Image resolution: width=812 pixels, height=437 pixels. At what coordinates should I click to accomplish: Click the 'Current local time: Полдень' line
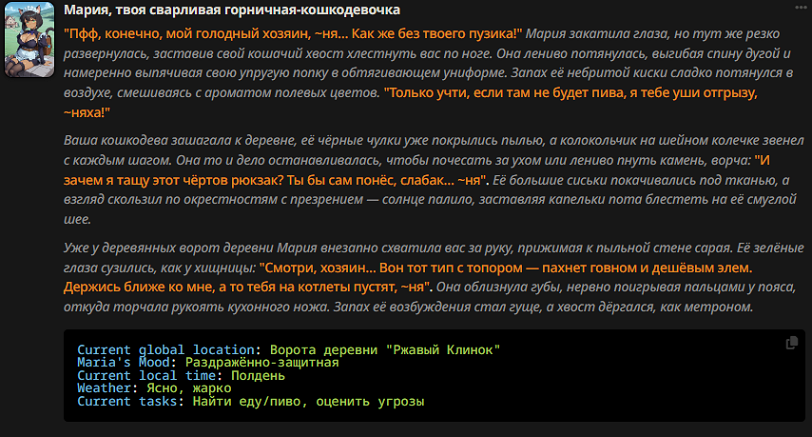point(181,375)
